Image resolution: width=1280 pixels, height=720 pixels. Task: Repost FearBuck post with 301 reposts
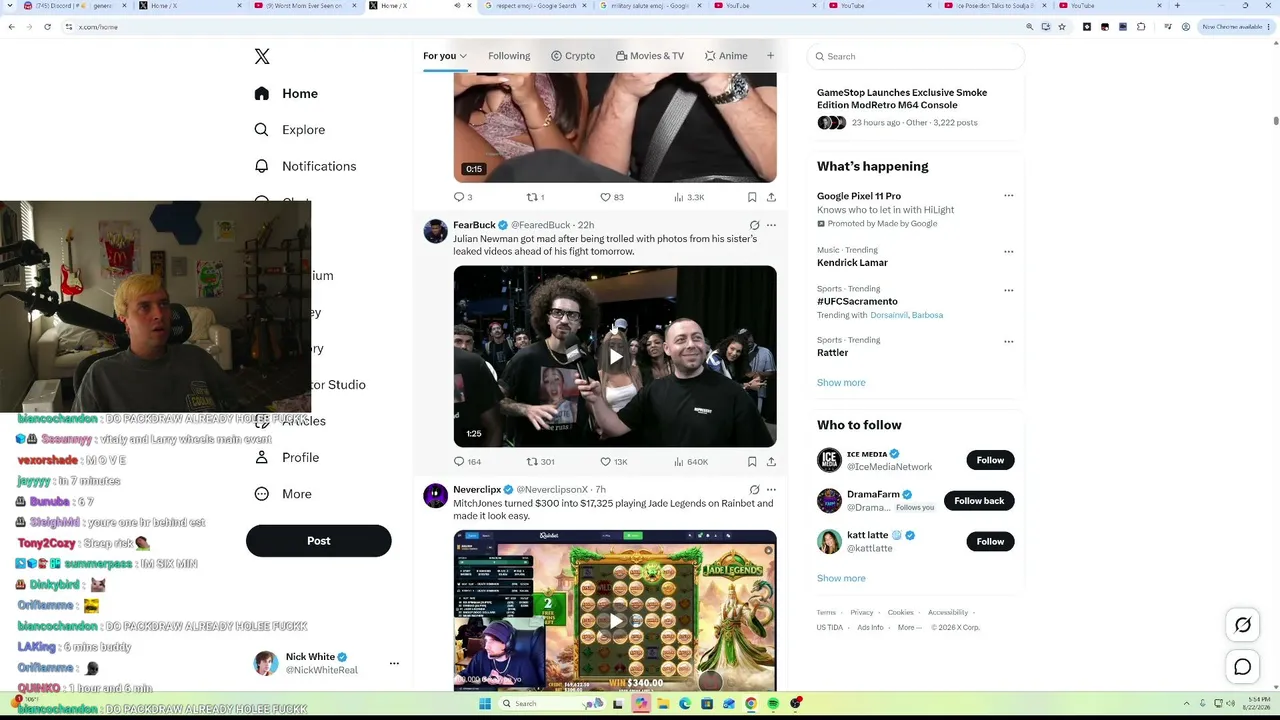point(540,461)
